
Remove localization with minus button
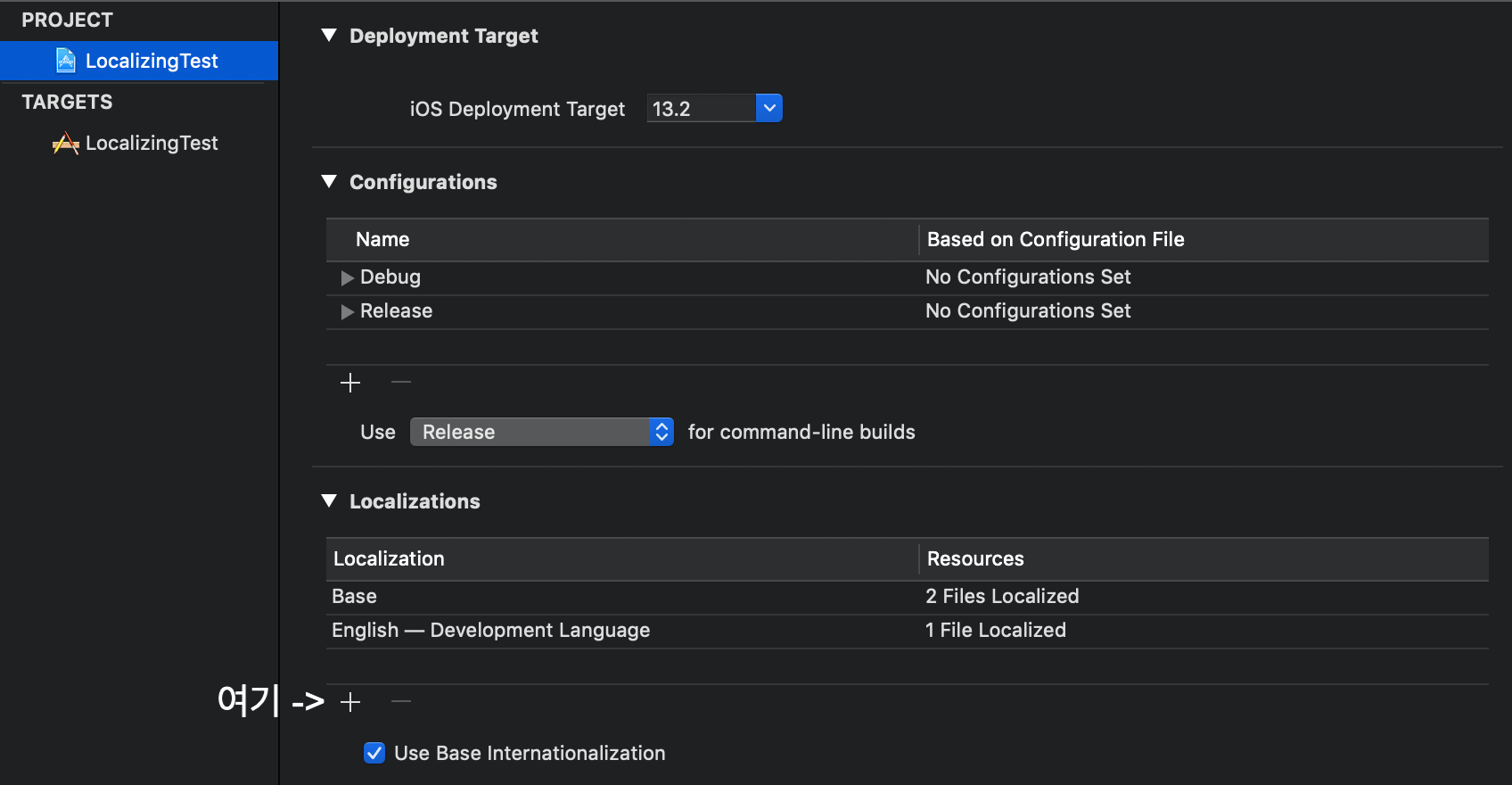[x=401, y=702]
